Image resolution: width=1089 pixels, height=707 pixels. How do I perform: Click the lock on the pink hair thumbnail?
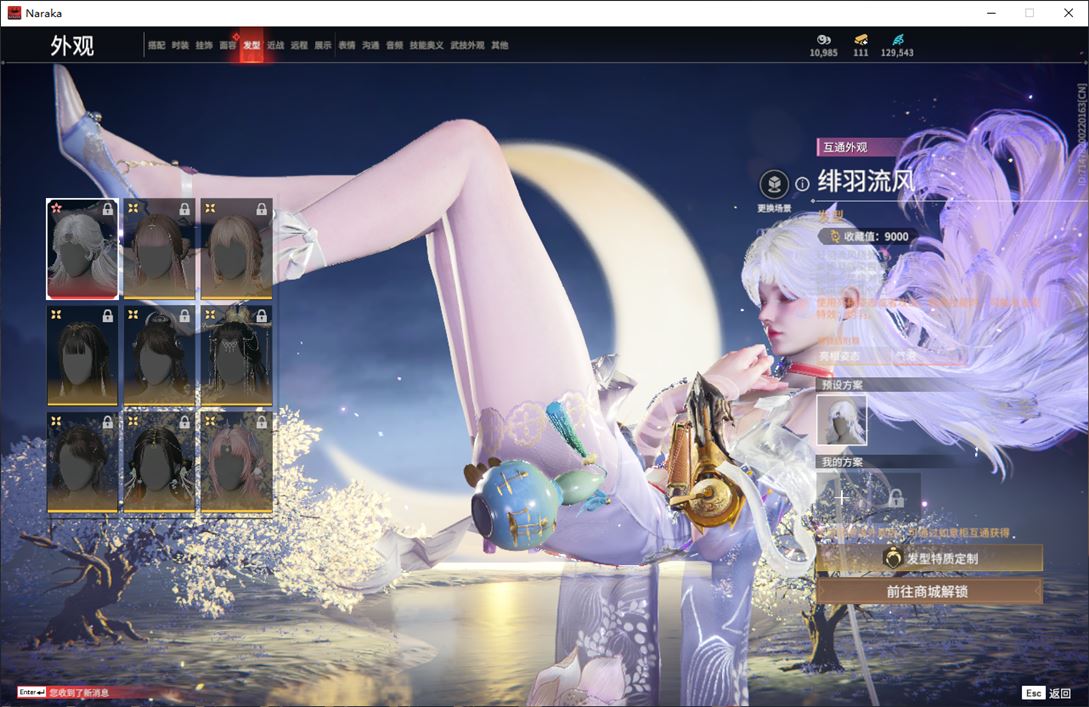[261, 422]
